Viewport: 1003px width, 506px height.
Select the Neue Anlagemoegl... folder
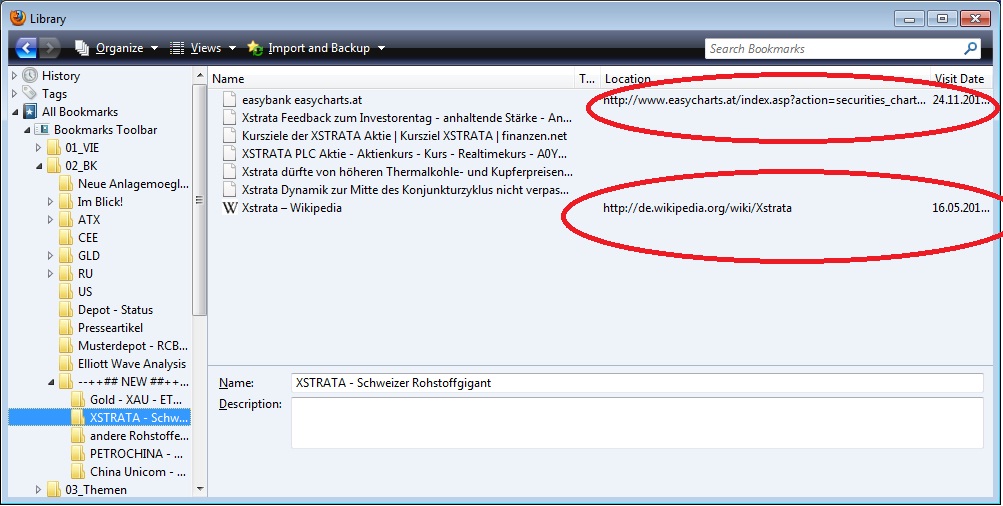pos(133,184)
